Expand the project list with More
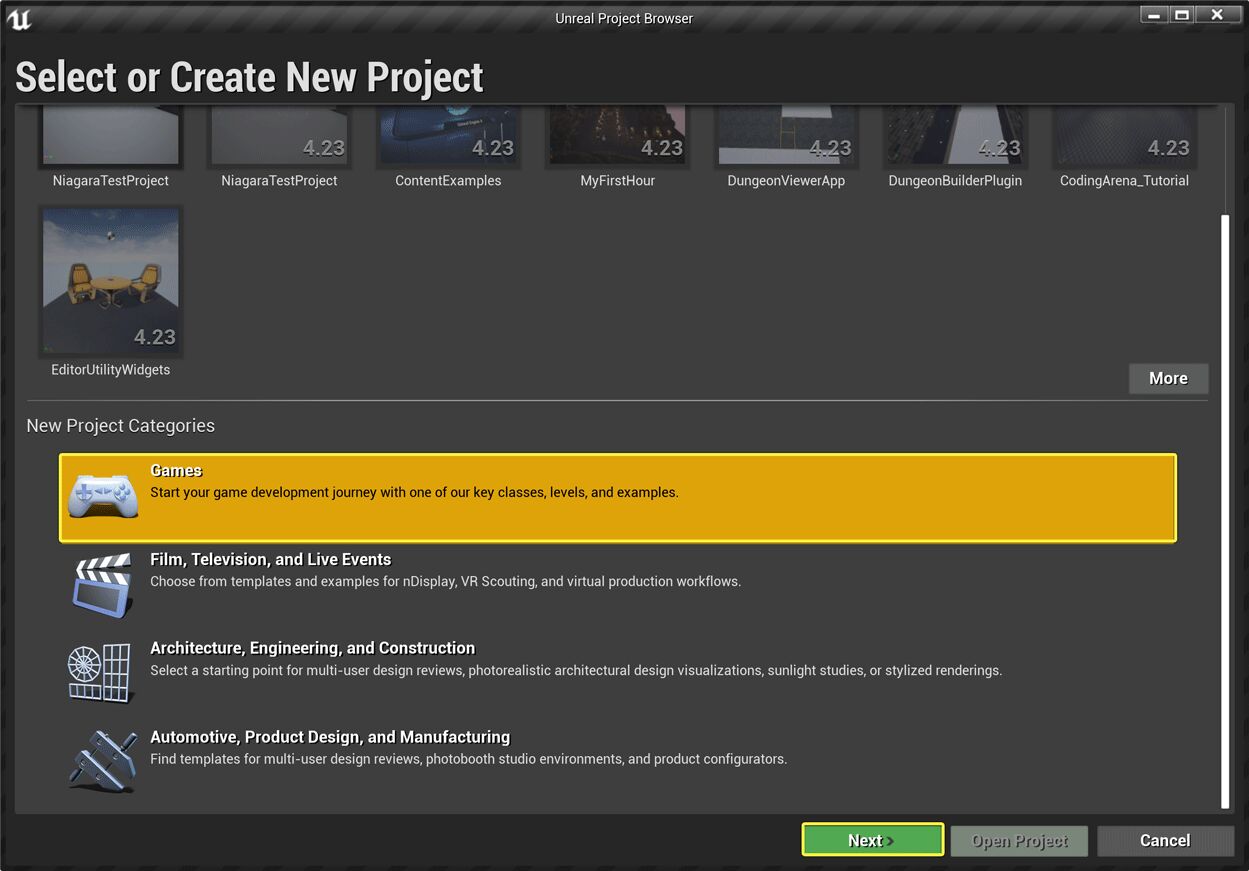The image size is (1249, 871). point(1168,378)
